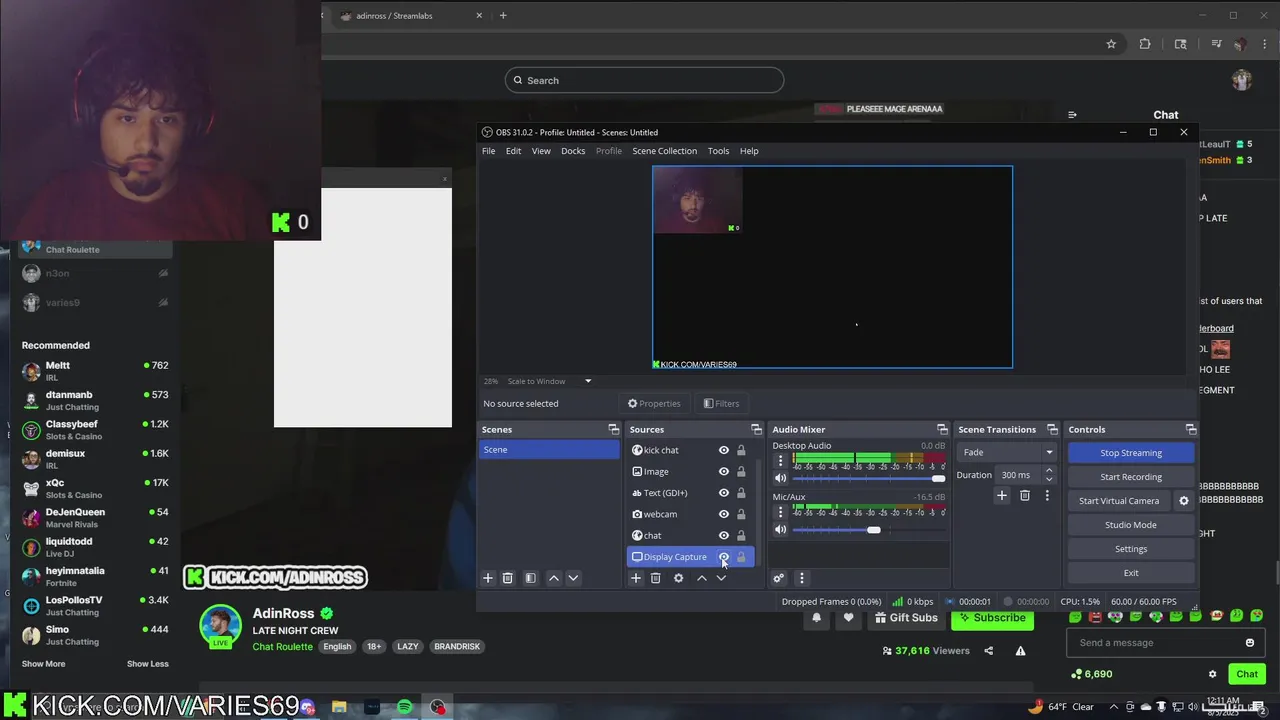Click Show Less in Recommended list
This screenshot has height=720, width=1280.
(148, 664)
